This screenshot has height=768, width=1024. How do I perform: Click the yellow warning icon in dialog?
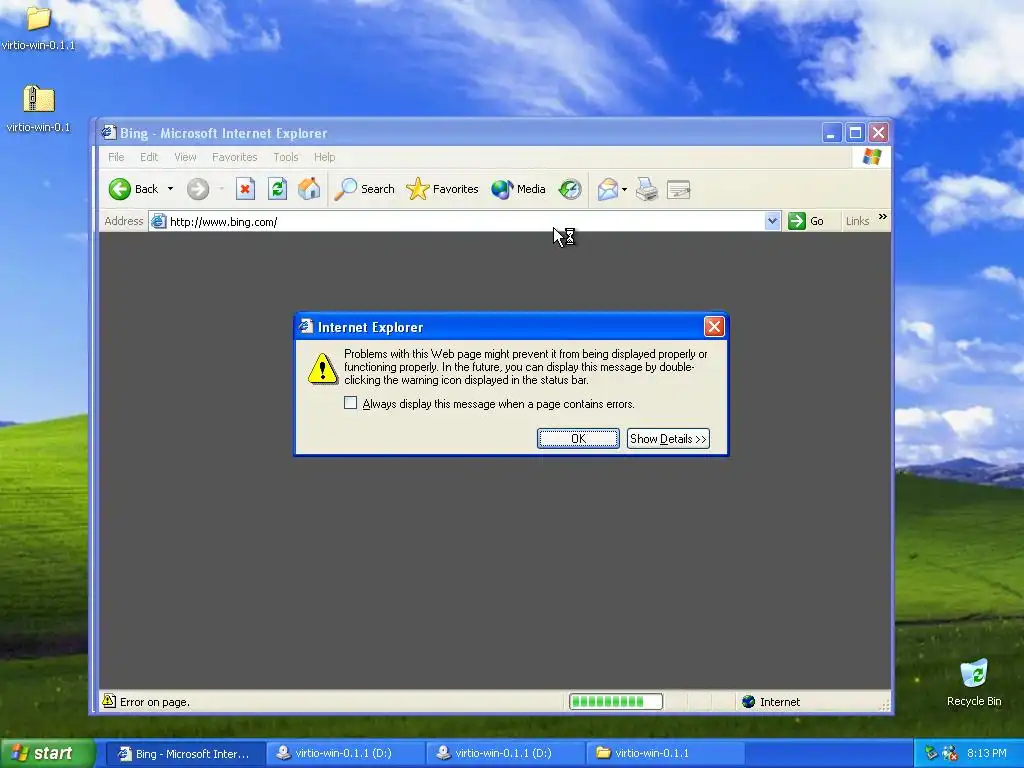tap(323, 369)
